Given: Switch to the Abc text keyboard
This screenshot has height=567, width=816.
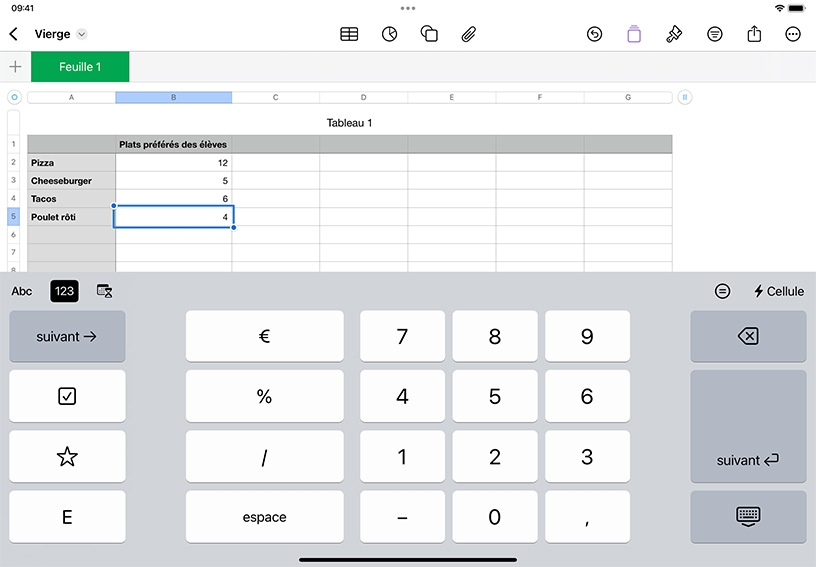Looking at the screenshot, I should (x=22, y=291).
